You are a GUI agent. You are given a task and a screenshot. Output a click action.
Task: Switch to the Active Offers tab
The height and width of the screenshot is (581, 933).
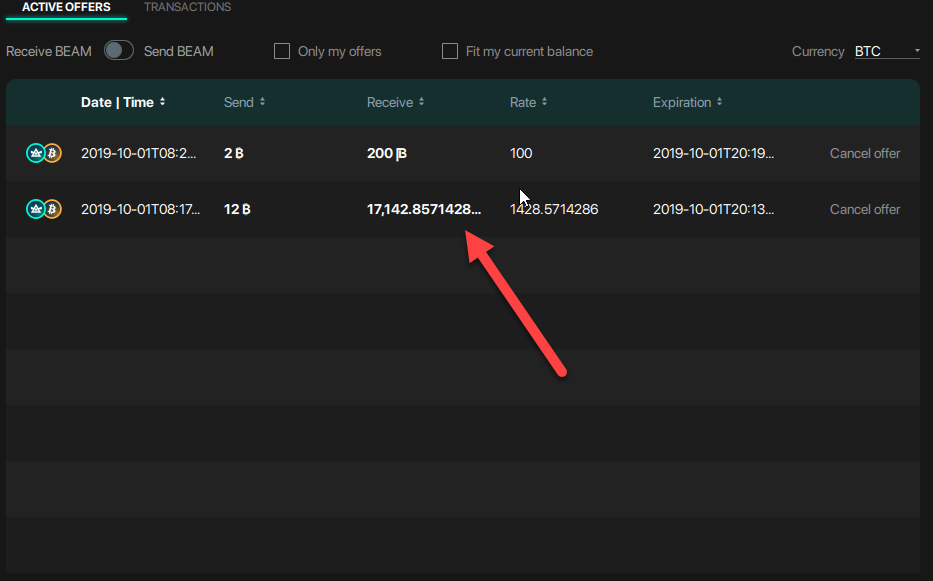[66, 7]
